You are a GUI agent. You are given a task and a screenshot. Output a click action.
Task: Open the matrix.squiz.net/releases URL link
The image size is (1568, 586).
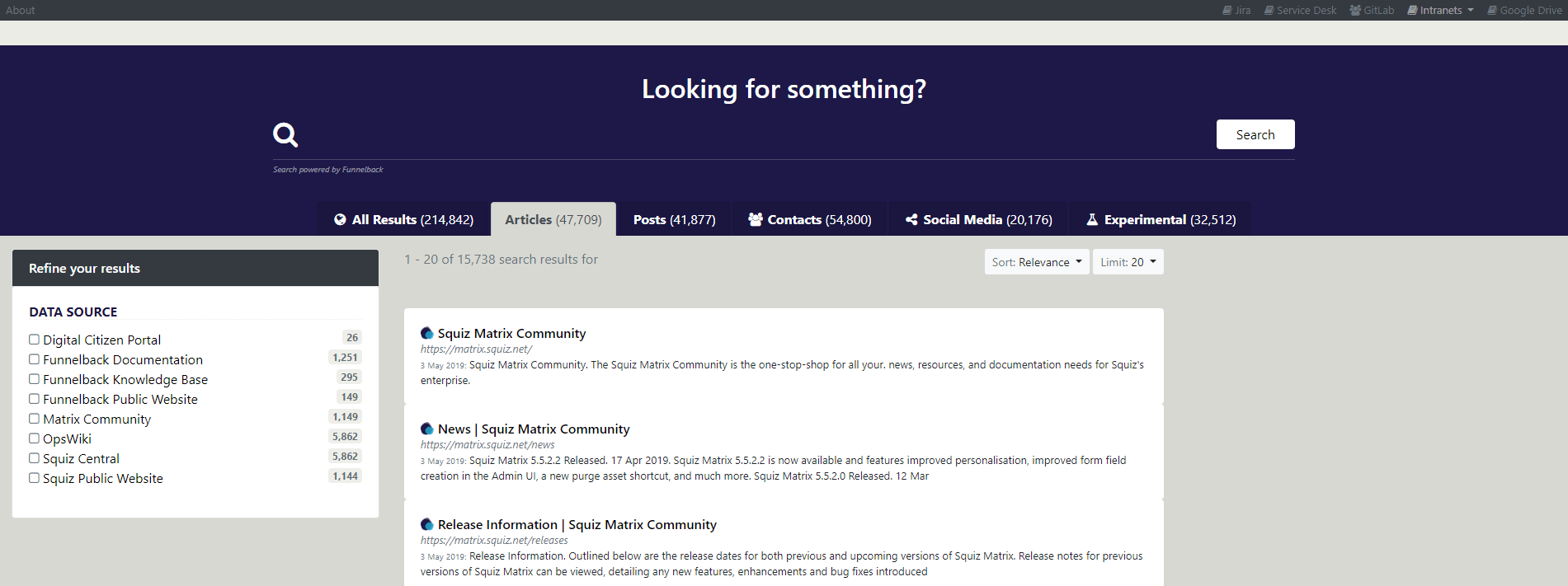tap(494, 541)
